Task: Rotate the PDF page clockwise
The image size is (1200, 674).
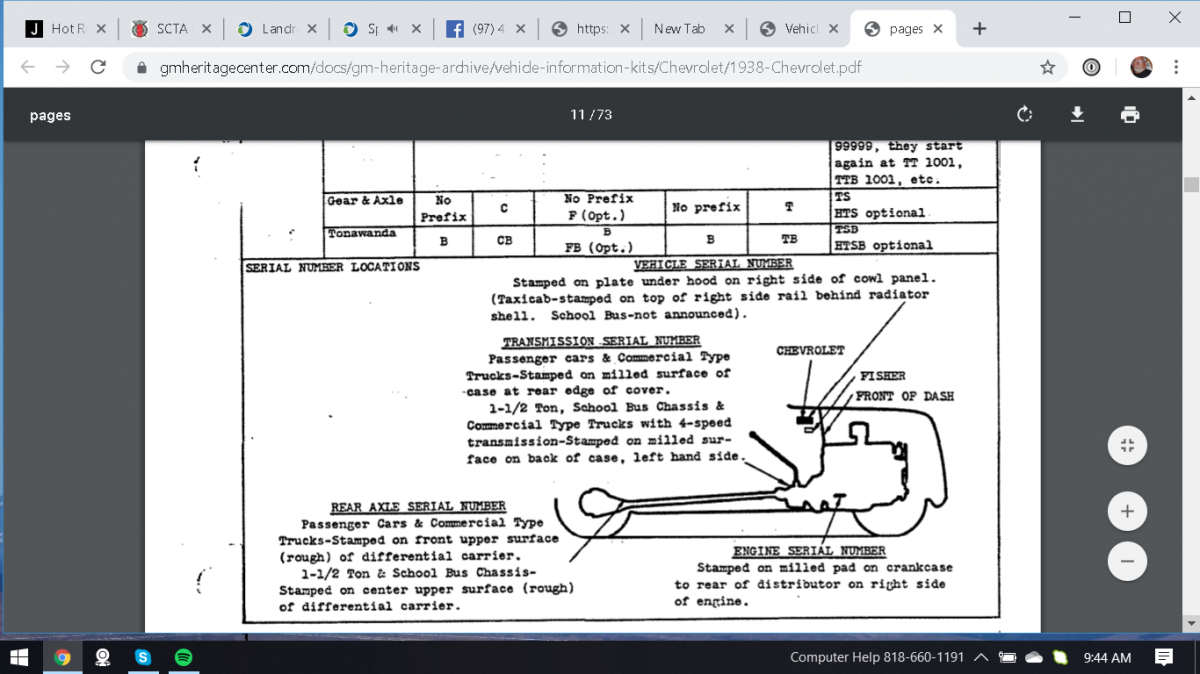Action: click(x=1024, y=115)
